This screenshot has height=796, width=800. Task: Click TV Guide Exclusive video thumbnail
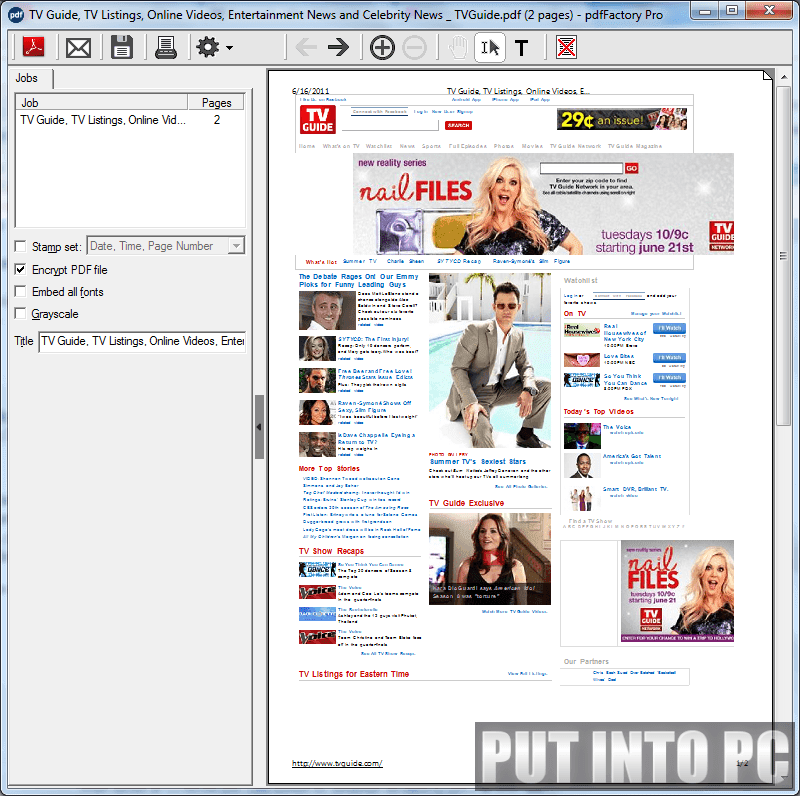click(490, 559)
